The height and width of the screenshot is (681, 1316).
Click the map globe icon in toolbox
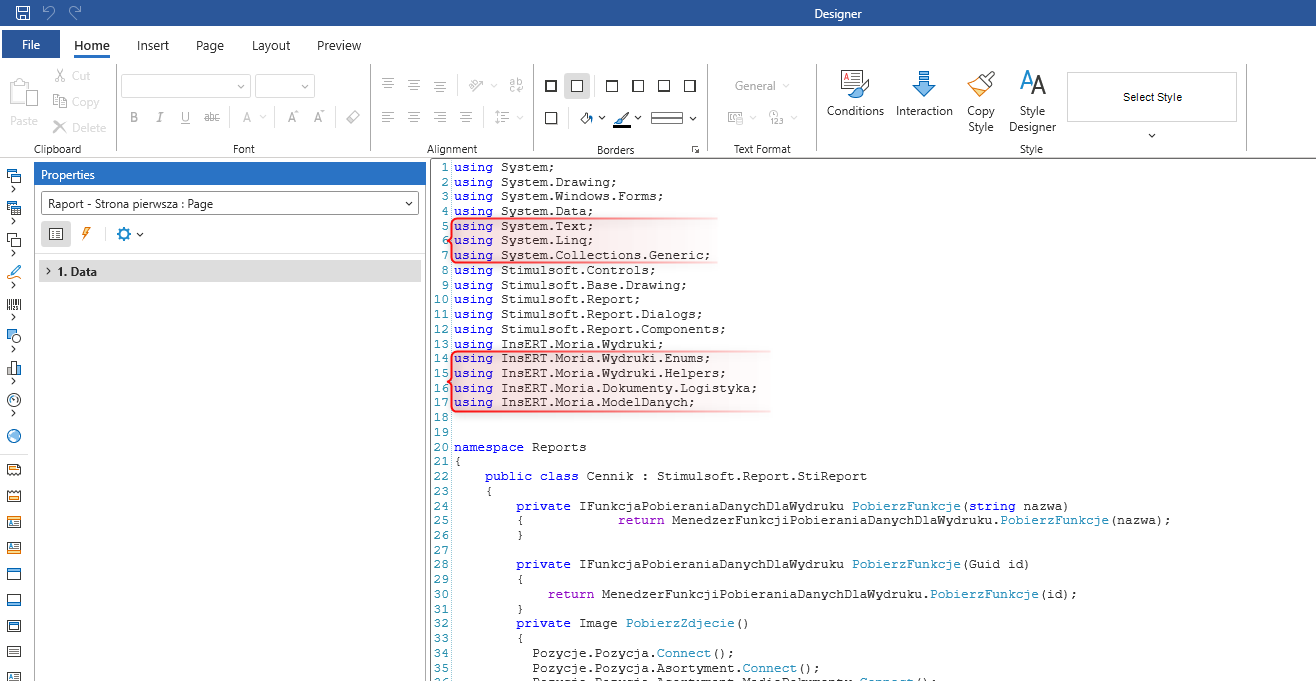click(x=14, y=436)
